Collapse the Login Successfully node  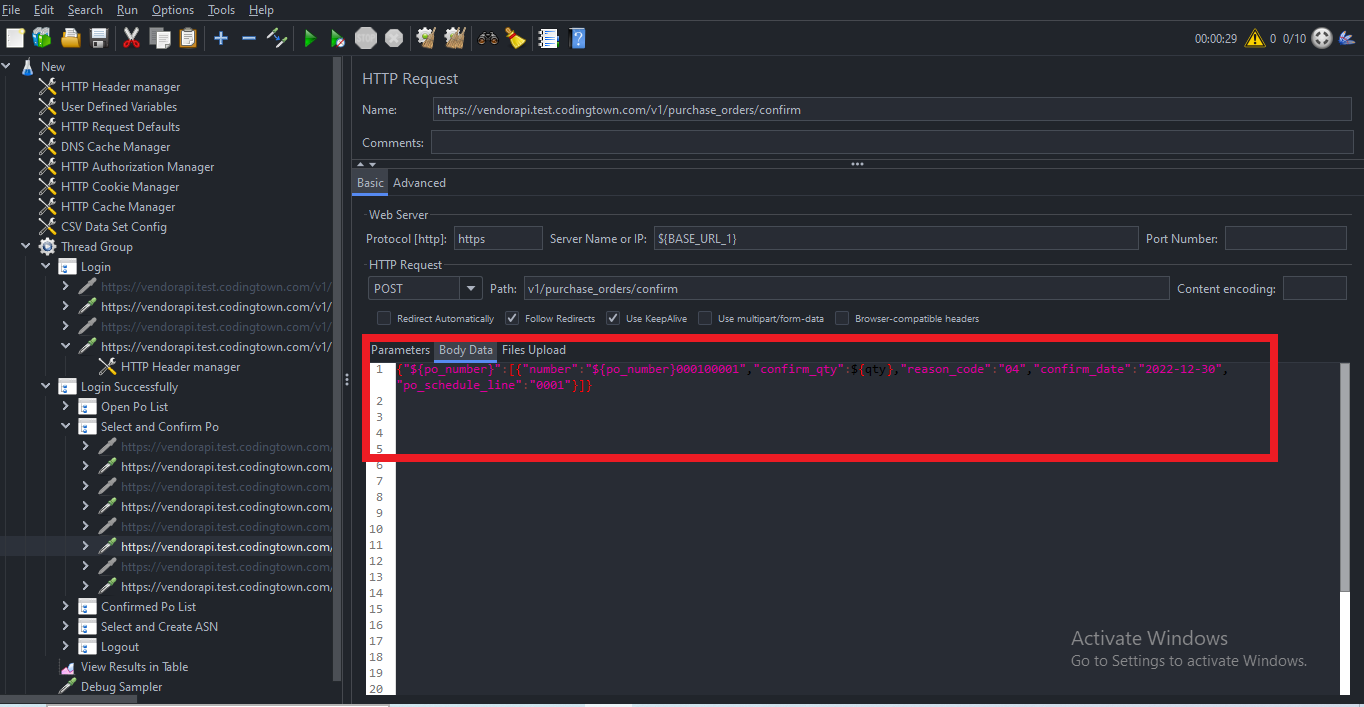(x=45, y=387)
